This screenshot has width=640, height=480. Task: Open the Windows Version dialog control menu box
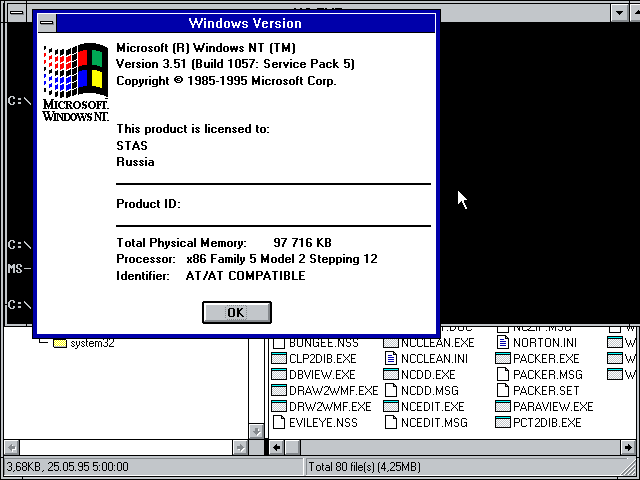tap(45, 23)
